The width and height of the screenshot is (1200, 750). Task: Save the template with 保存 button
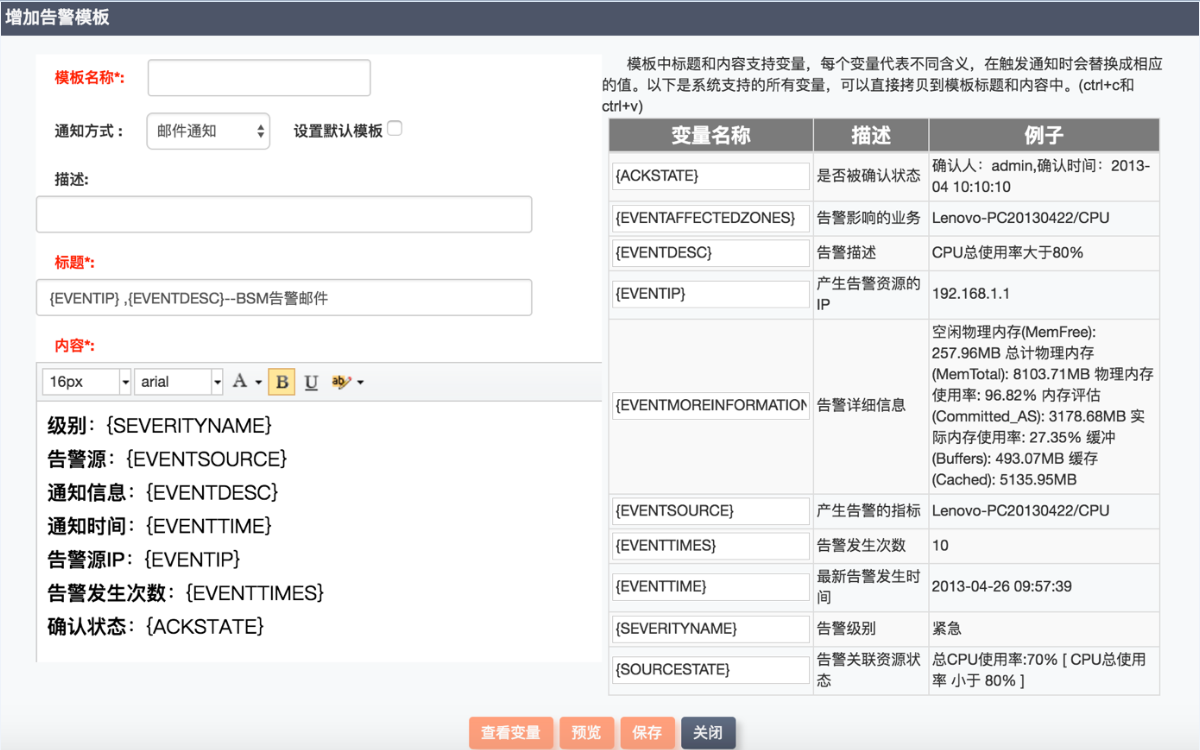[x=647, y=733]
